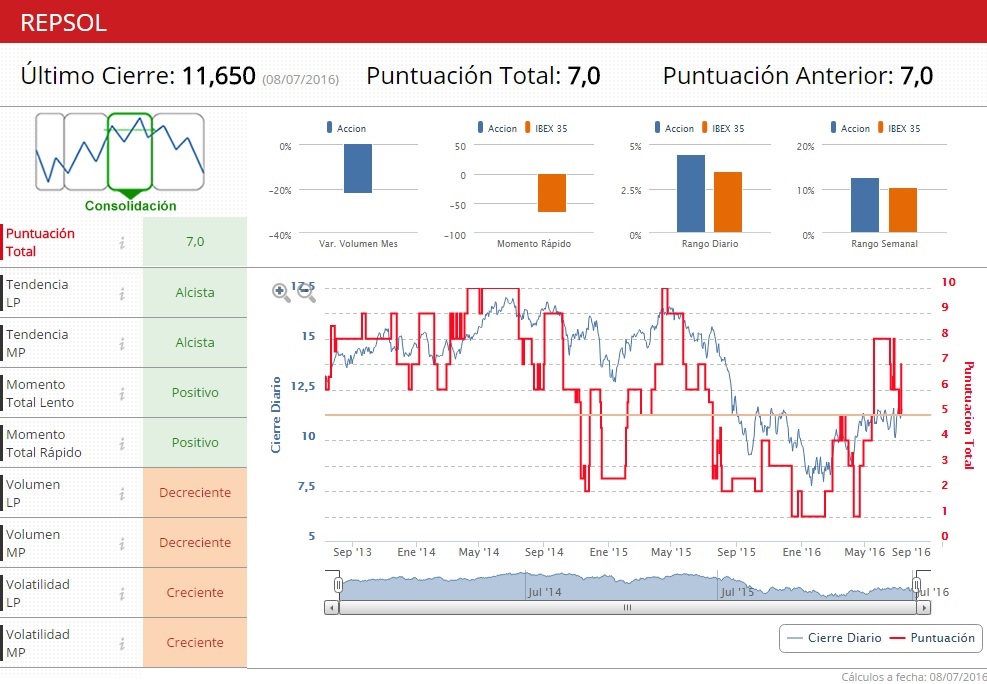The width and height of the screenshot is (987, 684).
Task: Click Positivo cell for Momento Total Rápido
Action: point(195,443)
